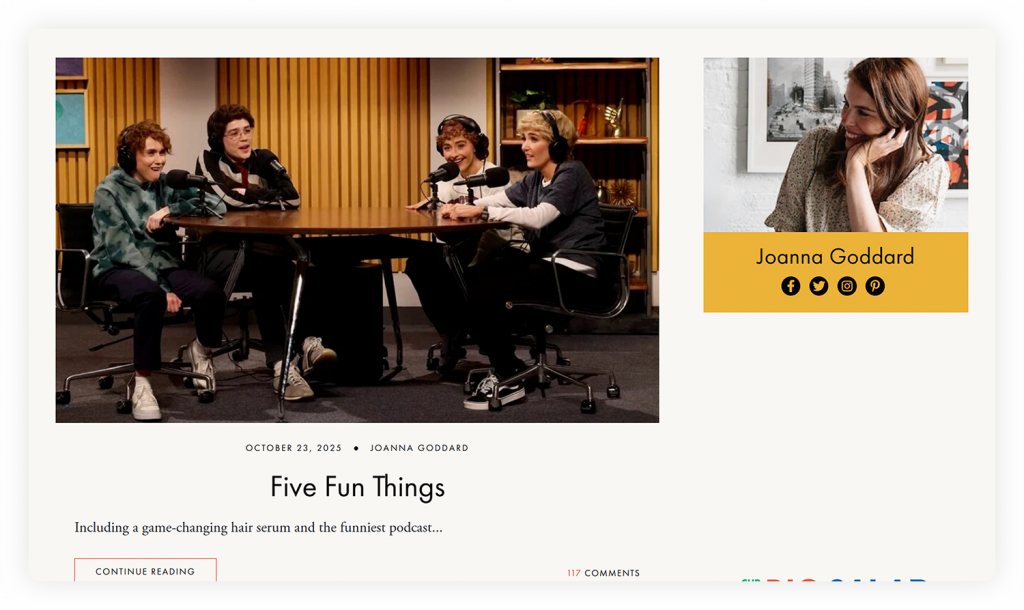Click the podcast studio featured image
This screenshot has height=610, width=1024.
[x=357, y=240]
